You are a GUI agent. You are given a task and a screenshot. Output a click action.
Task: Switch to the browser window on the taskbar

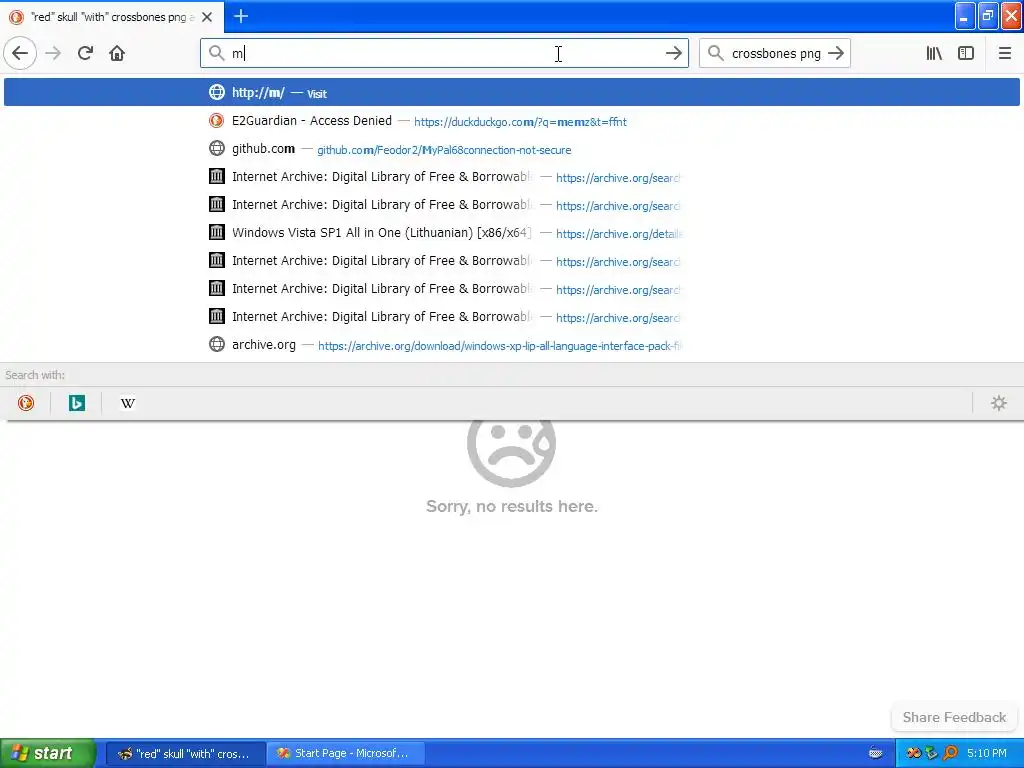click(185, 753)
